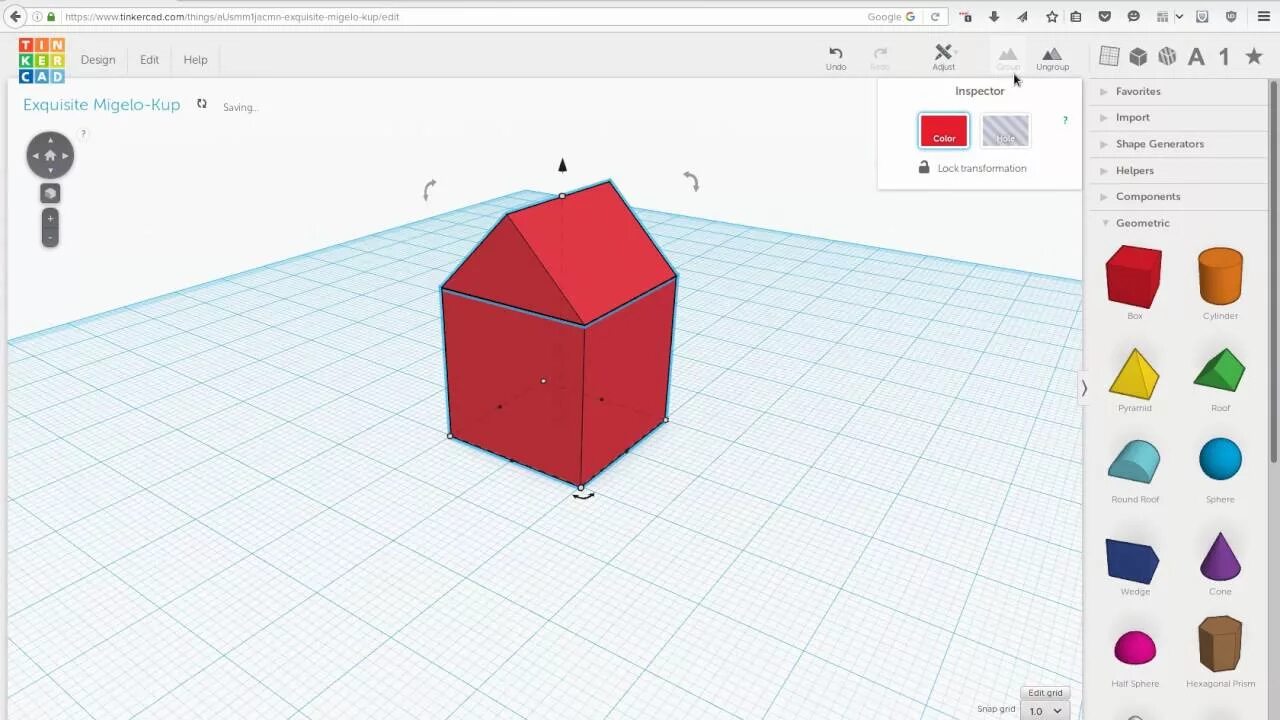The height and width of the screenshot is (720, 1280).
Task: Click the Edit grid button
Action: tap(1045, 693)
